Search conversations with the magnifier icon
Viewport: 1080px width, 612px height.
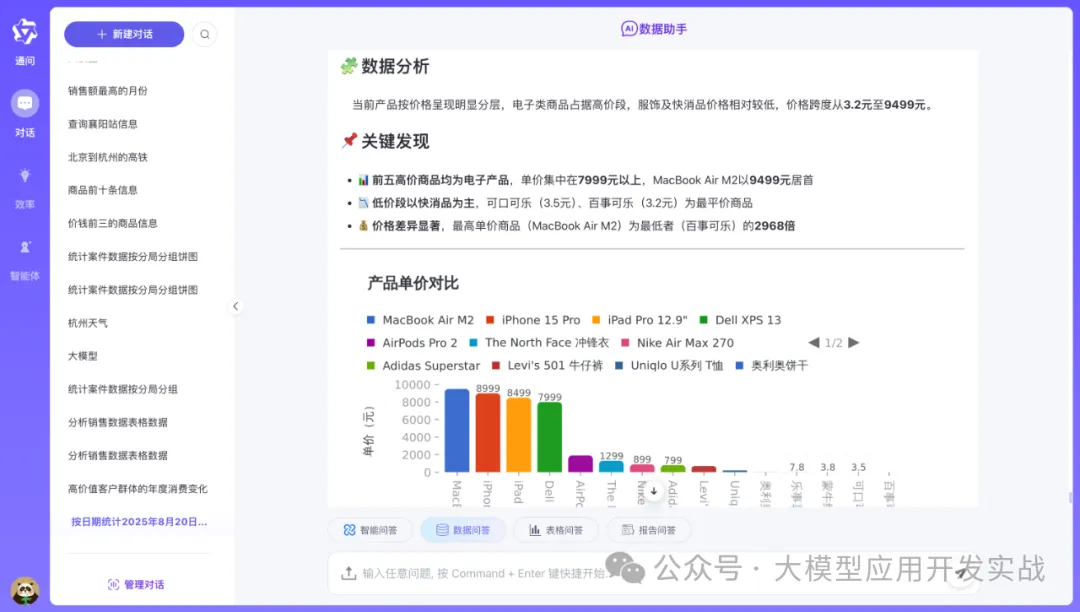click(205, 34)
